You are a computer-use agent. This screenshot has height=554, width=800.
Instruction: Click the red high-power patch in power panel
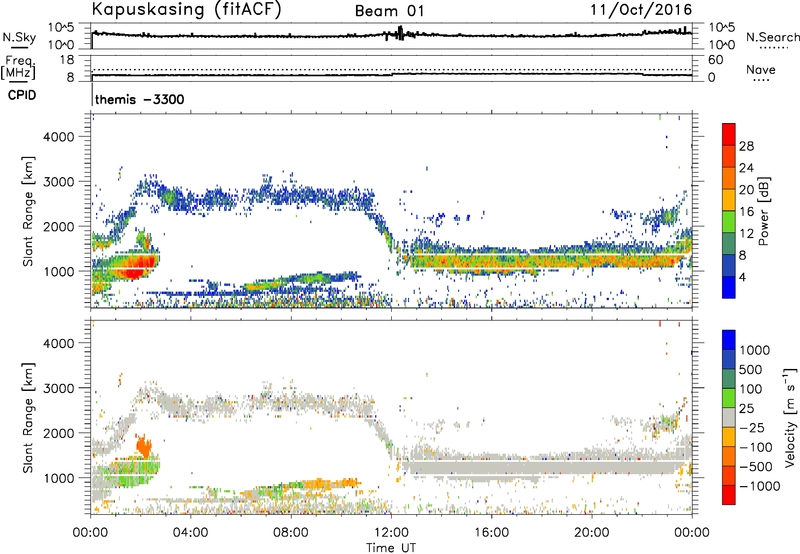(x=134, y=269)
